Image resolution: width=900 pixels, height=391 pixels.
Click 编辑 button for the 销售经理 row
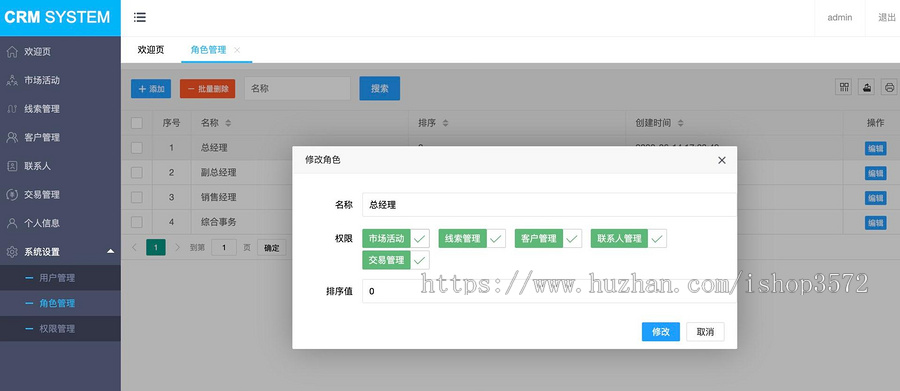tap(875, 198)
